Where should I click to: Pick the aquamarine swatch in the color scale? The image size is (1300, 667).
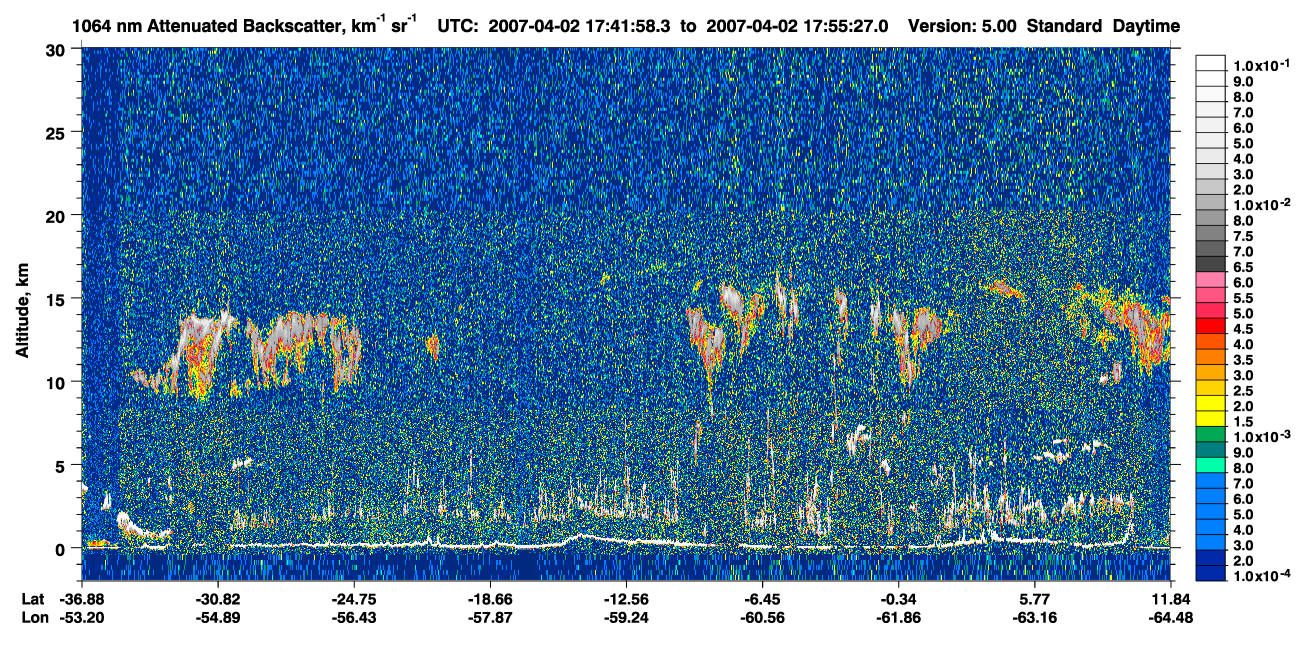pos(1210,465)
